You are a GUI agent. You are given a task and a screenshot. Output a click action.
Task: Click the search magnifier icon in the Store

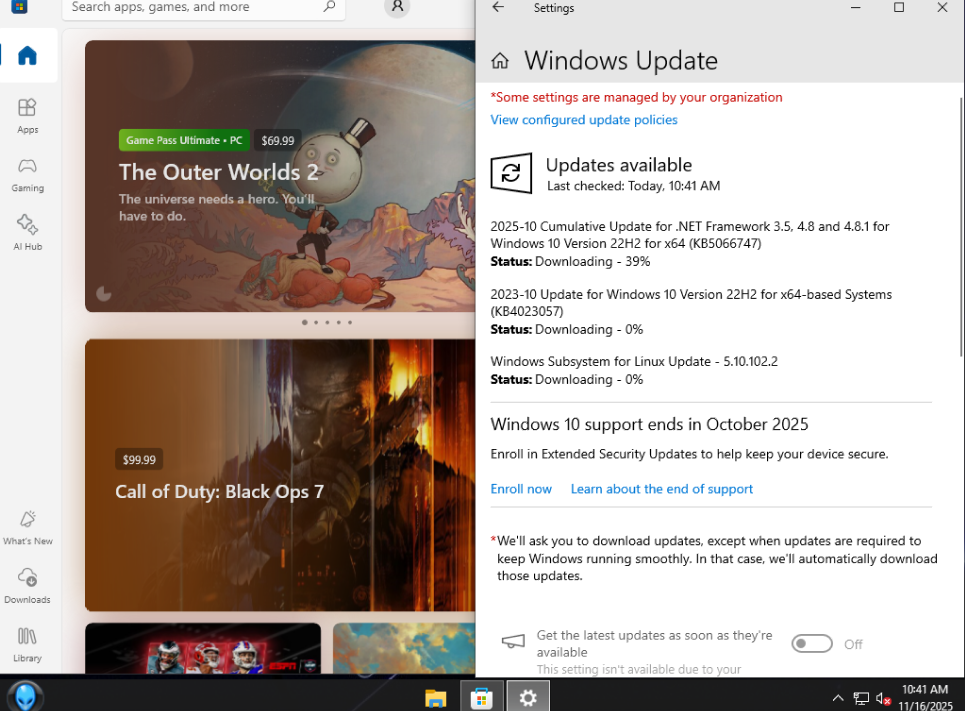coord(329,7)
